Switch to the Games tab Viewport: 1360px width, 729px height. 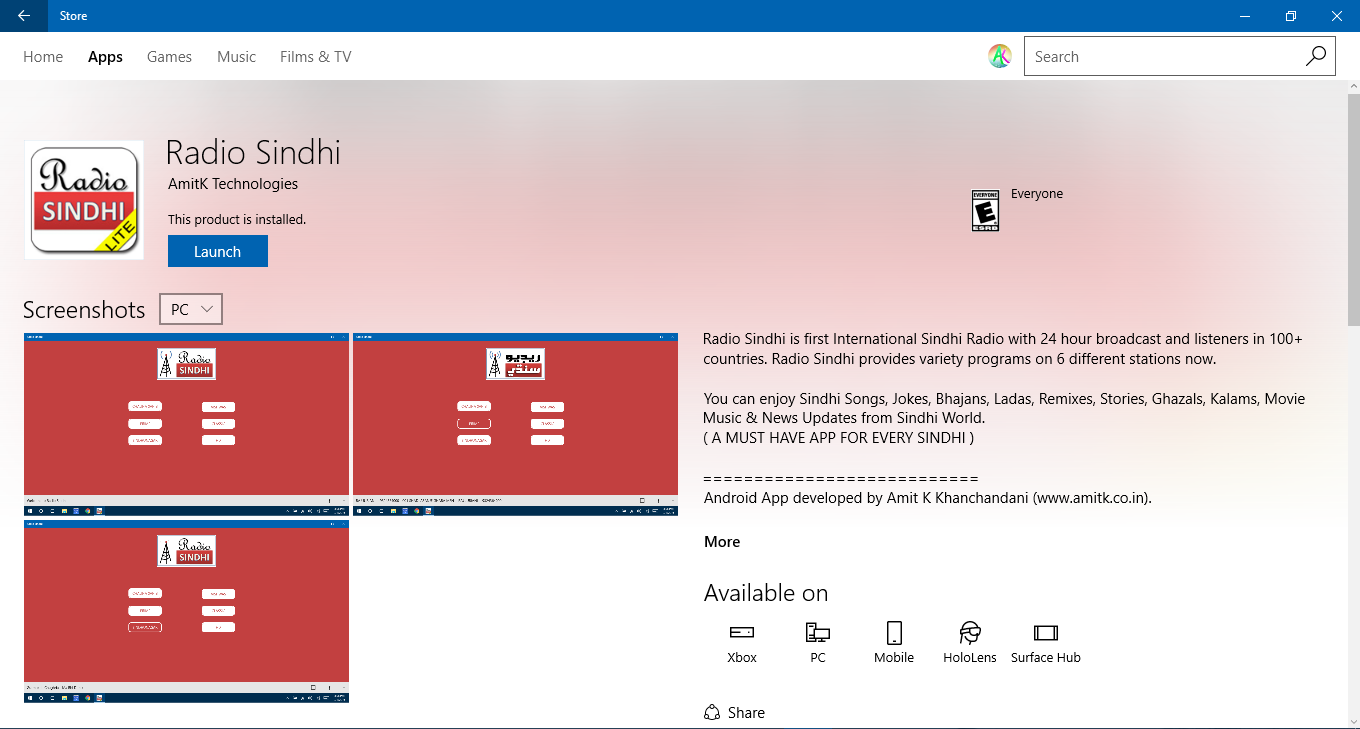pos(169,57)
